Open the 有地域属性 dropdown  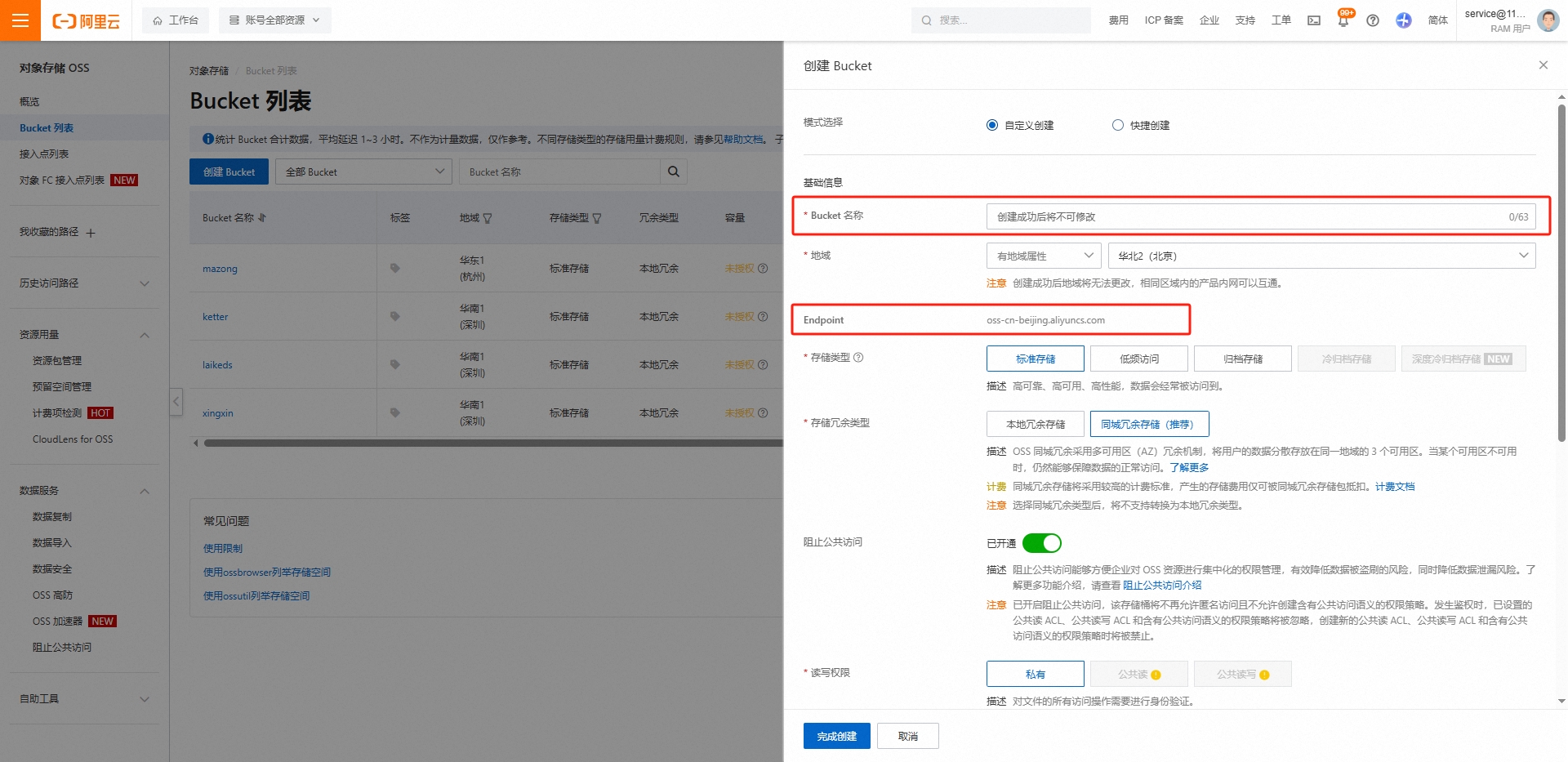[1043, 255]
